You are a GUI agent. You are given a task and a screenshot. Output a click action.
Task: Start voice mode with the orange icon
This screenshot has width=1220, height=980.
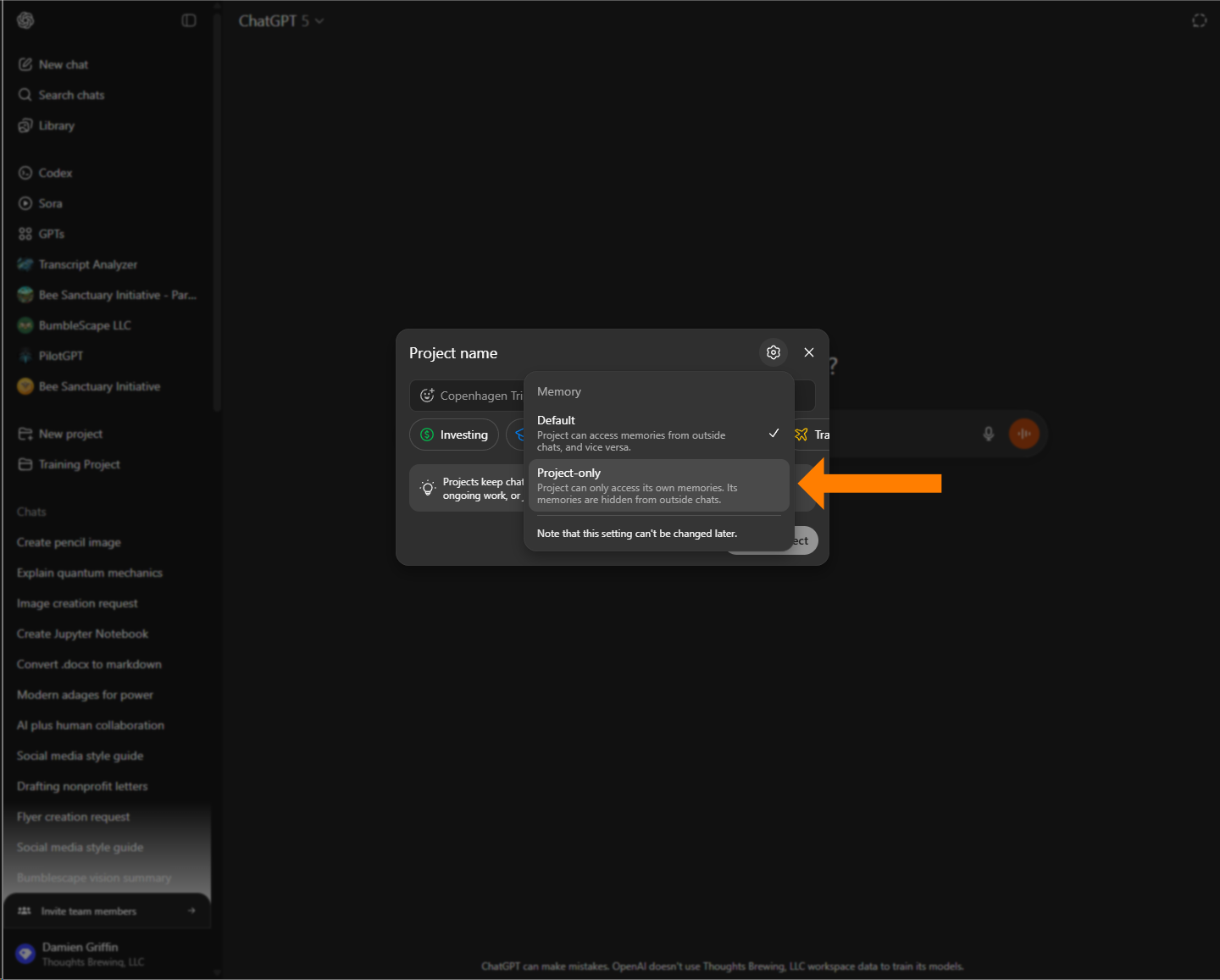[1024, 433]
